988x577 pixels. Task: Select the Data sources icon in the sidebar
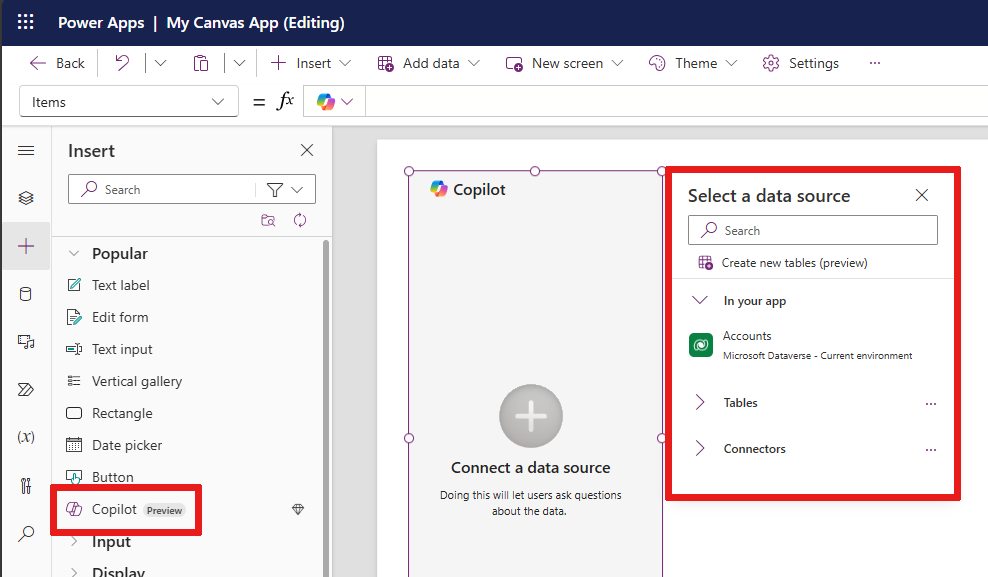[26, 293]
